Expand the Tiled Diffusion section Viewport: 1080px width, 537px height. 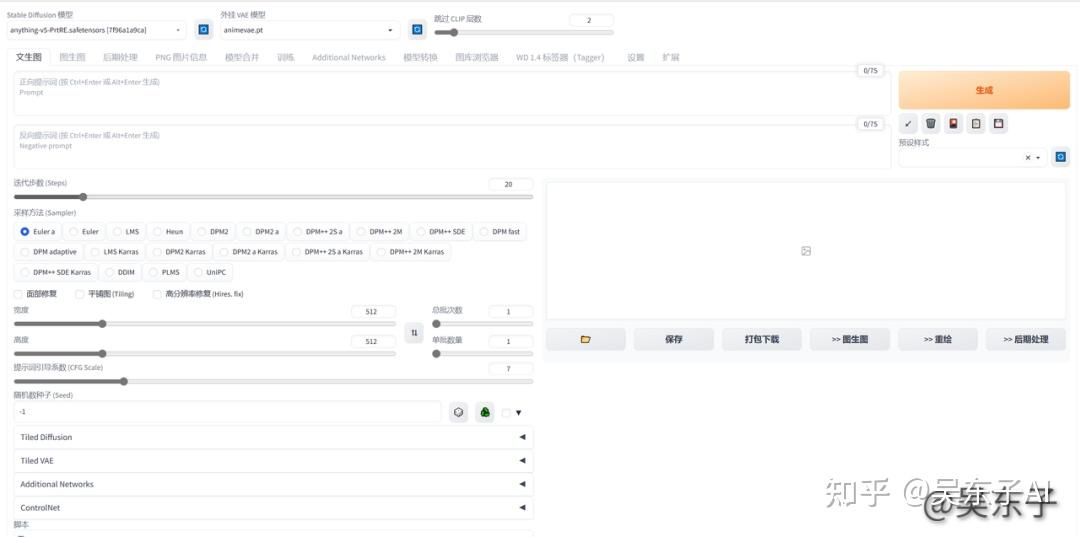click(x=273, y=437)
